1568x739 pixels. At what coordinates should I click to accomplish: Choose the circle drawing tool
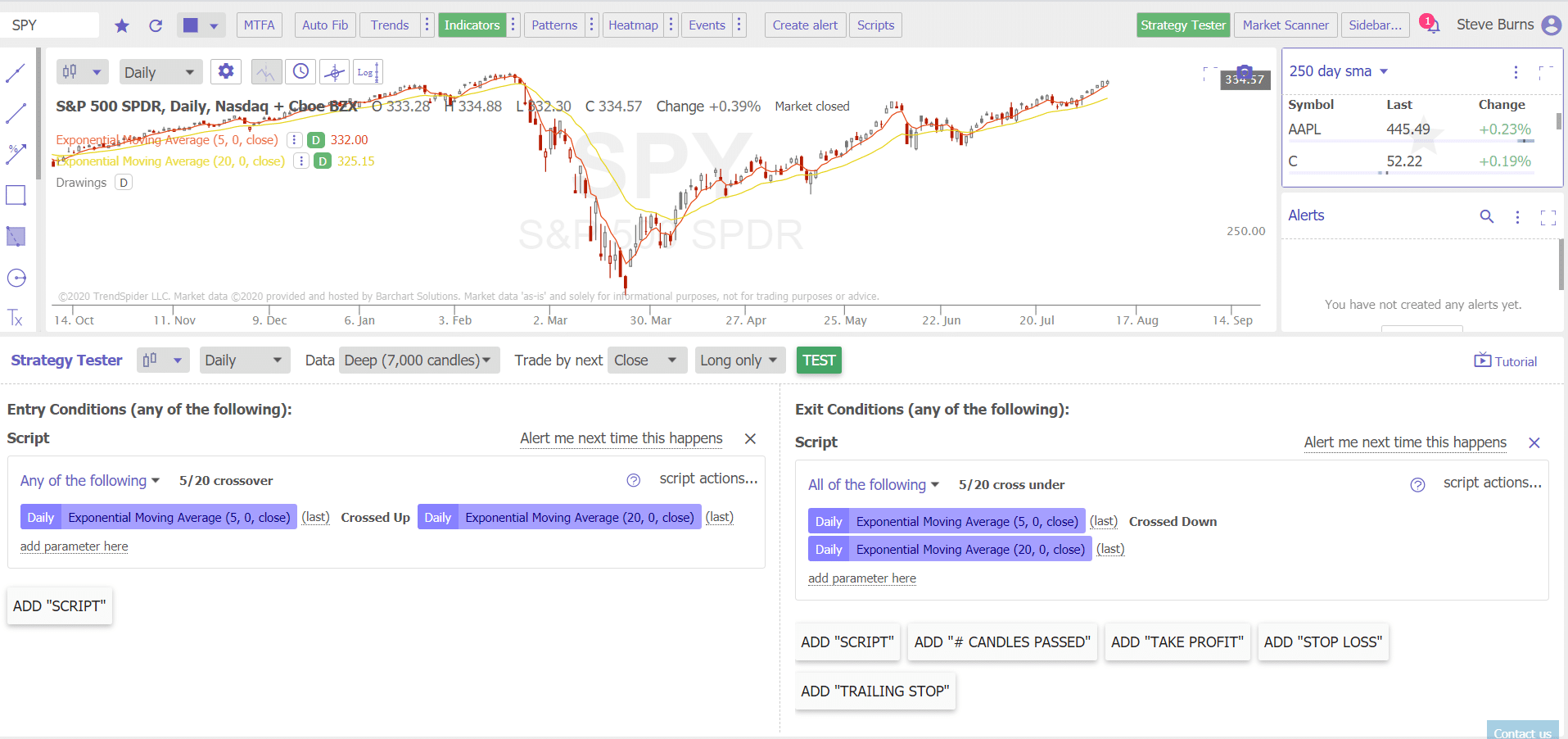[x=16, y=277]
